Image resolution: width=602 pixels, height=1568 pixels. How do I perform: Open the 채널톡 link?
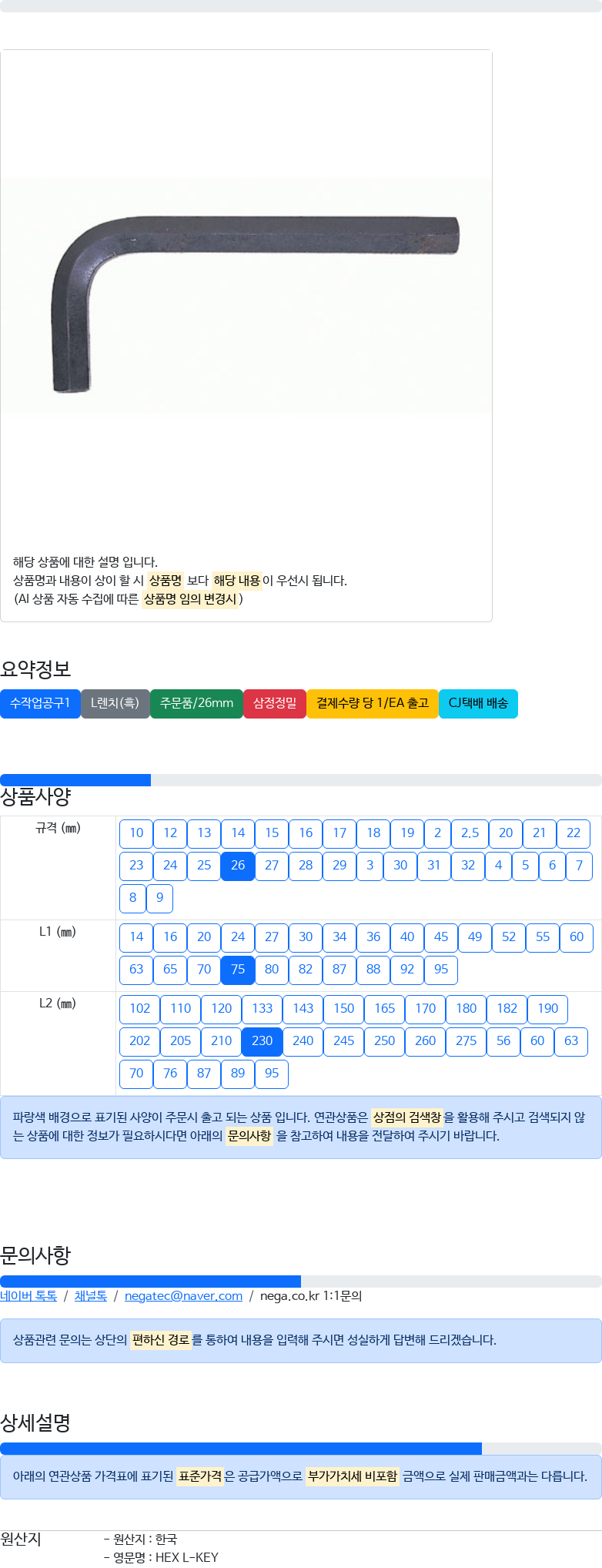click(91, 1296)
